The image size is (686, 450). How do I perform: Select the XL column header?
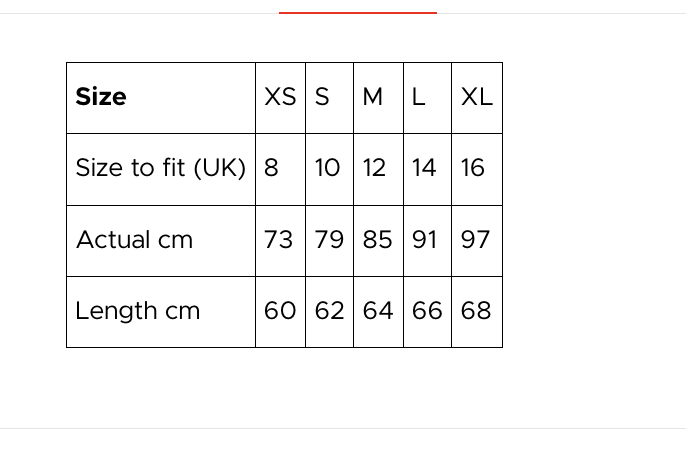coord(476,97)
